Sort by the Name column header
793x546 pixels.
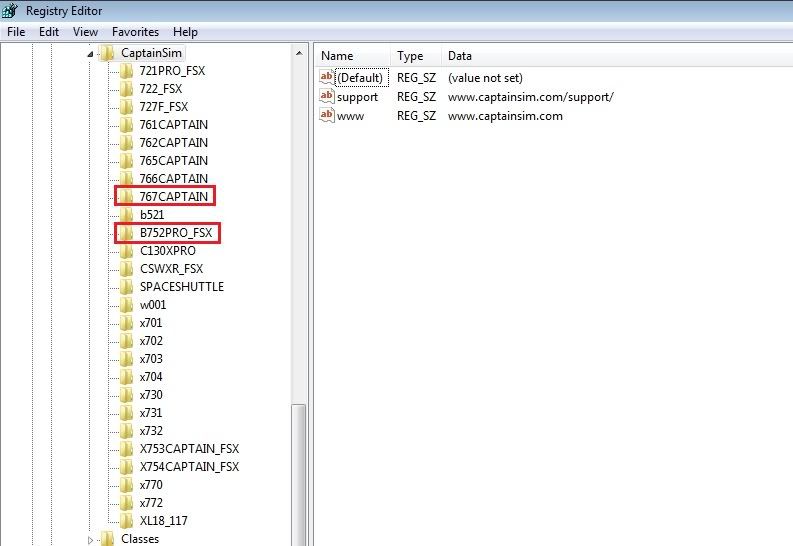(x=338, y=56)
